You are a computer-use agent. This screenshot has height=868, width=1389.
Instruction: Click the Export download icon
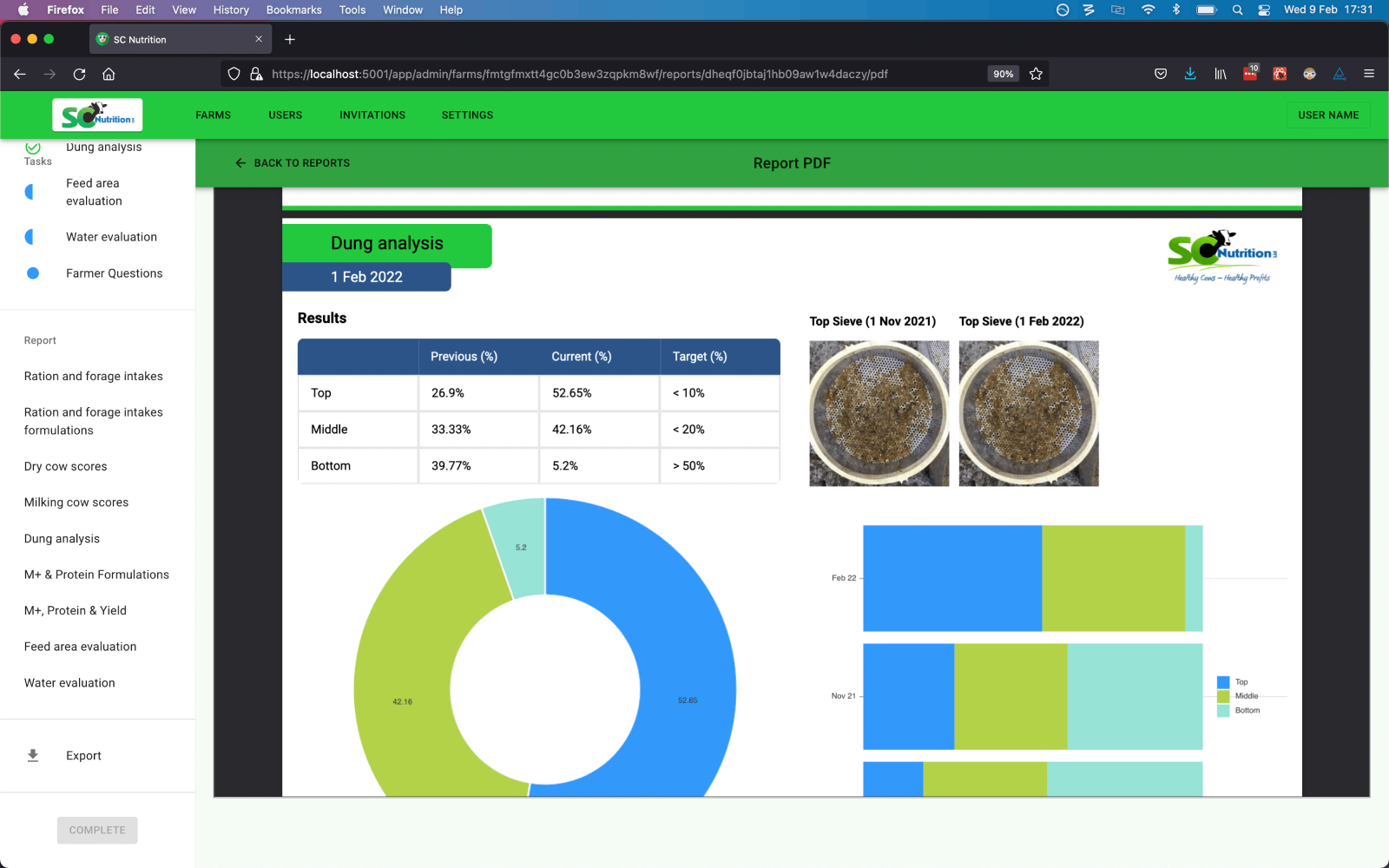(x=33, y=755)
